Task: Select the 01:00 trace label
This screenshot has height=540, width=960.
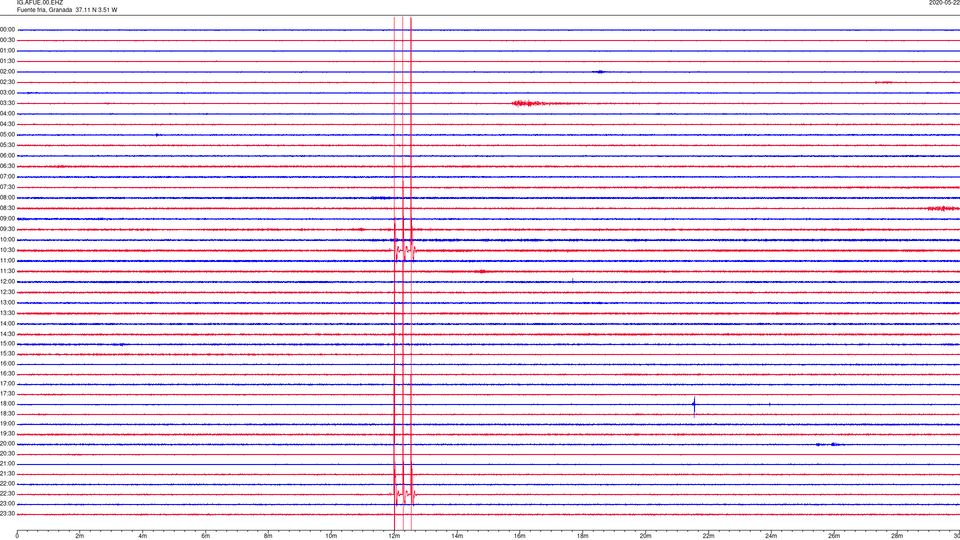Action: pyautogui.click(x=8, y=51)
